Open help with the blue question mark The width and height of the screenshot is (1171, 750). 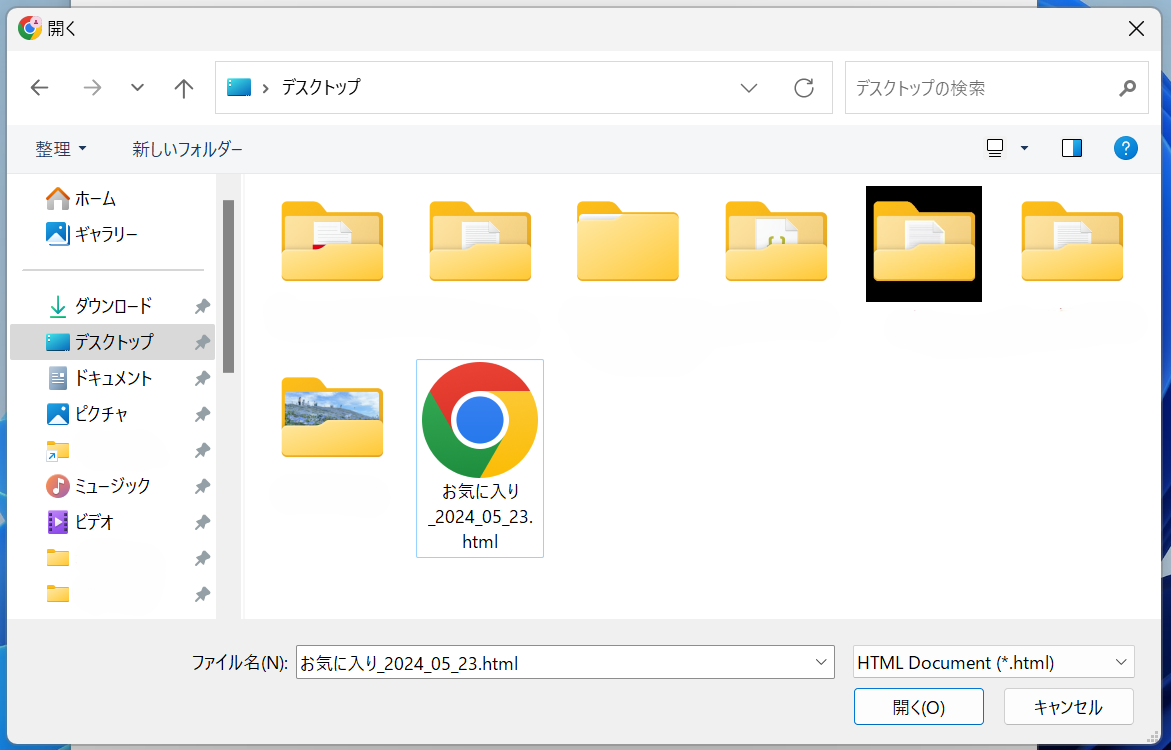point(1125,148)
